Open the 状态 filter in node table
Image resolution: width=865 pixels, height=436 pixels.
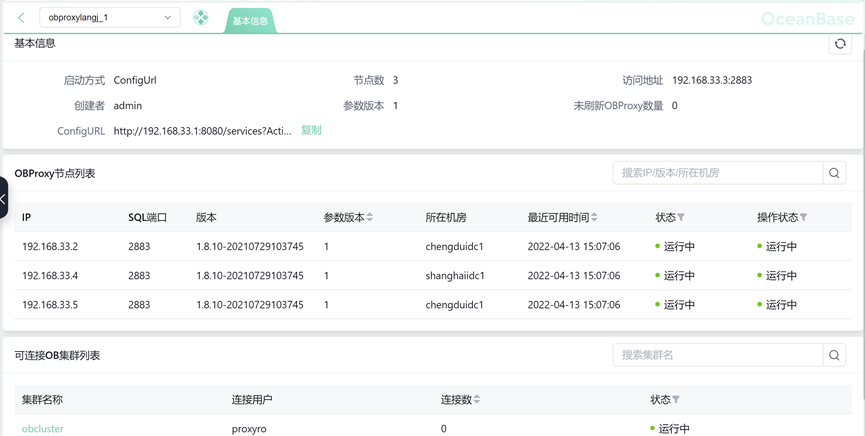[x=681, y=217]
